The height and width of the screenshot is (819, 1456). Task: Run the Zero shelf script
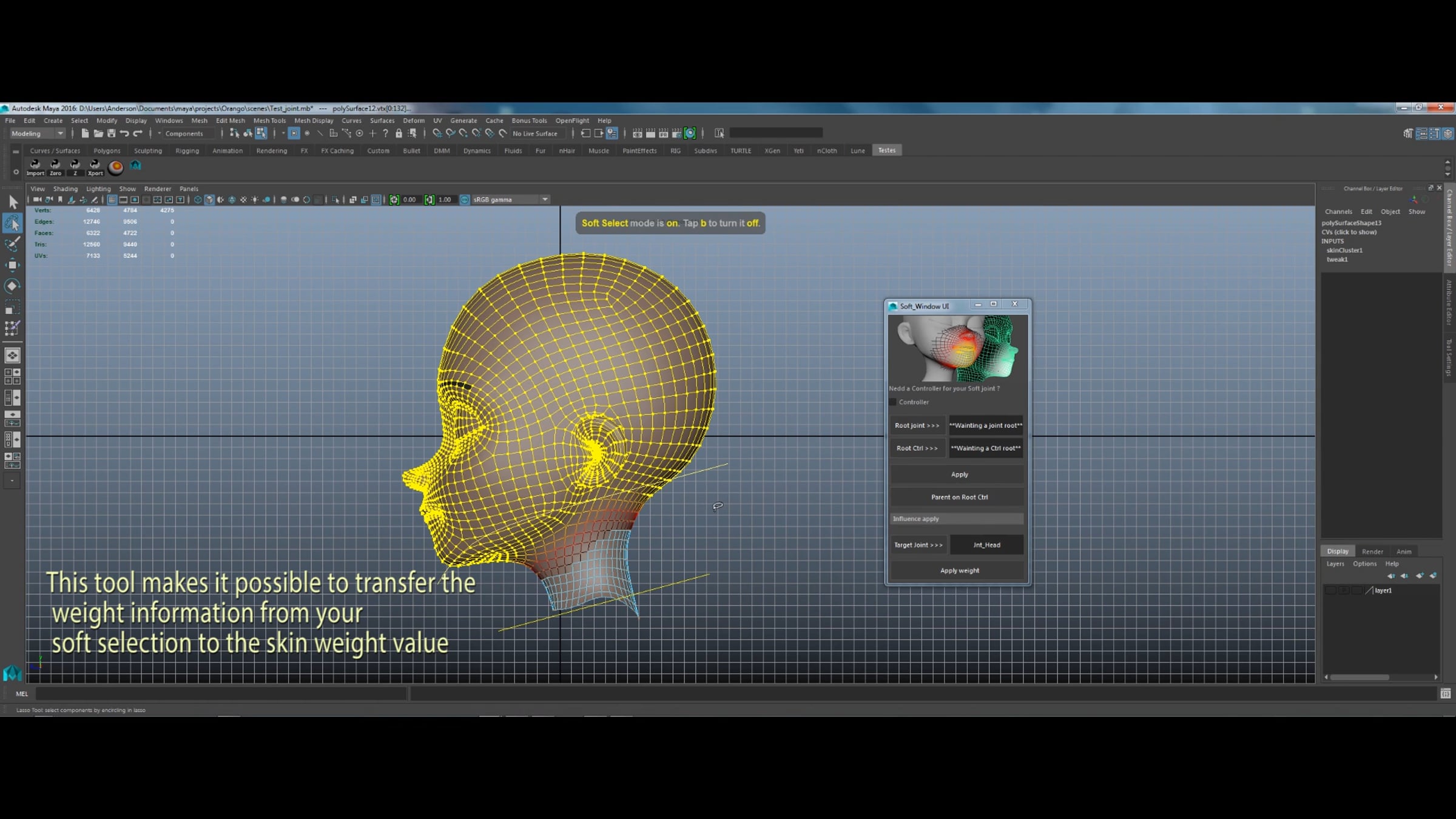(x=55, y=167)
